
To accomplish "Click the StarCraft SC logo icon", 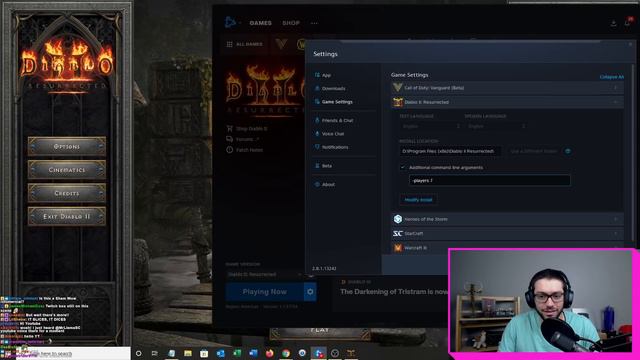I will point(398,233).
